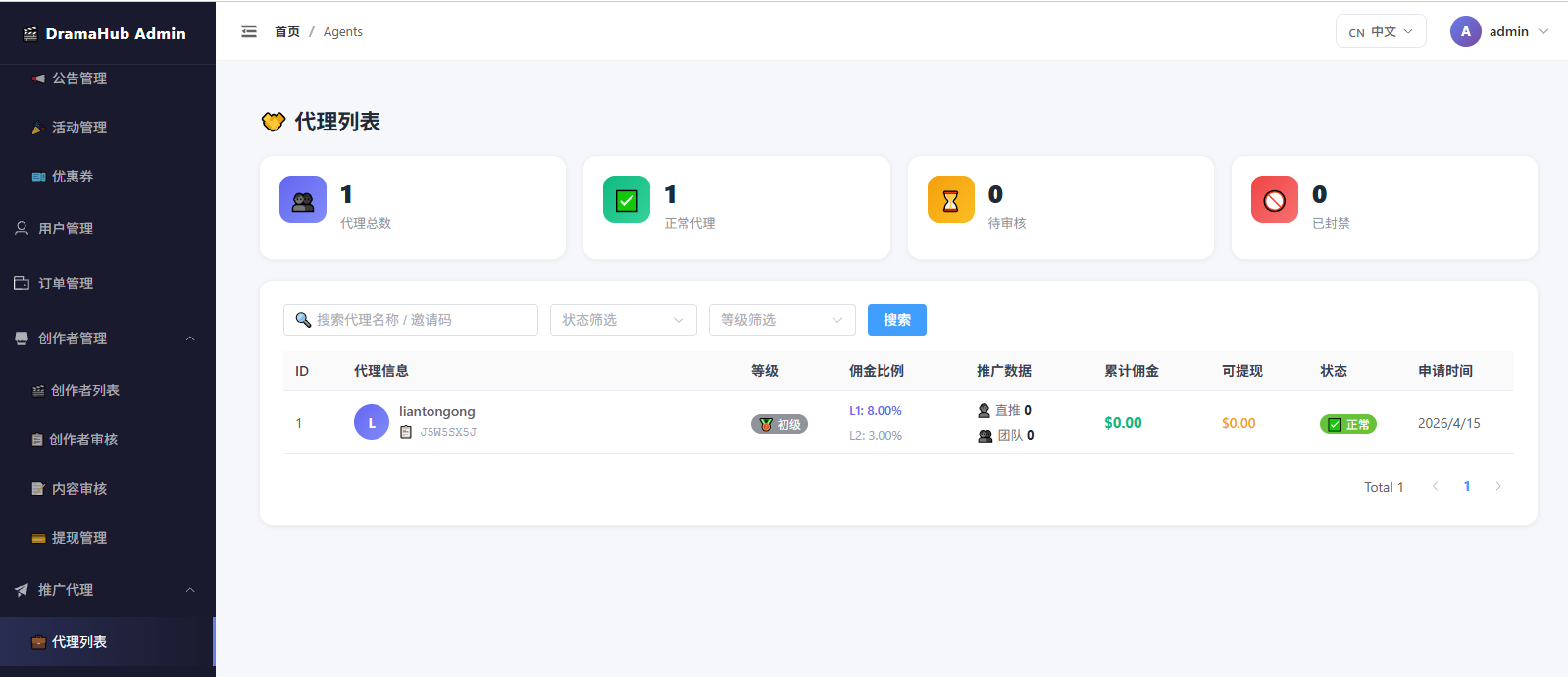Viewport: 1568px width, 677px height.
Task: Open 订单管理 in the sidebar
Action: point(108,283)
